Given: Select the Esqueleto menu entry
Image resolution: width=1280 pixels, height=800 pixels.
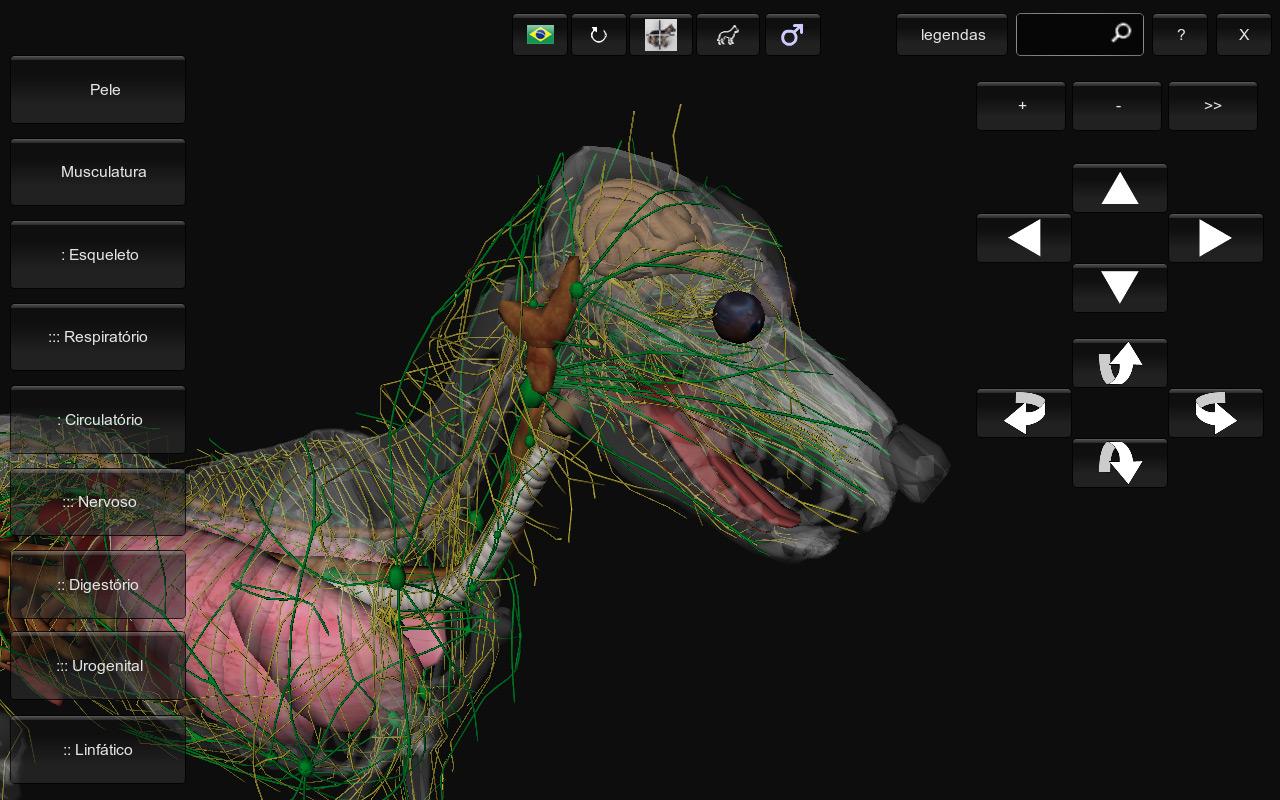Looking at the screenshot, I should (x=97, y=254).
